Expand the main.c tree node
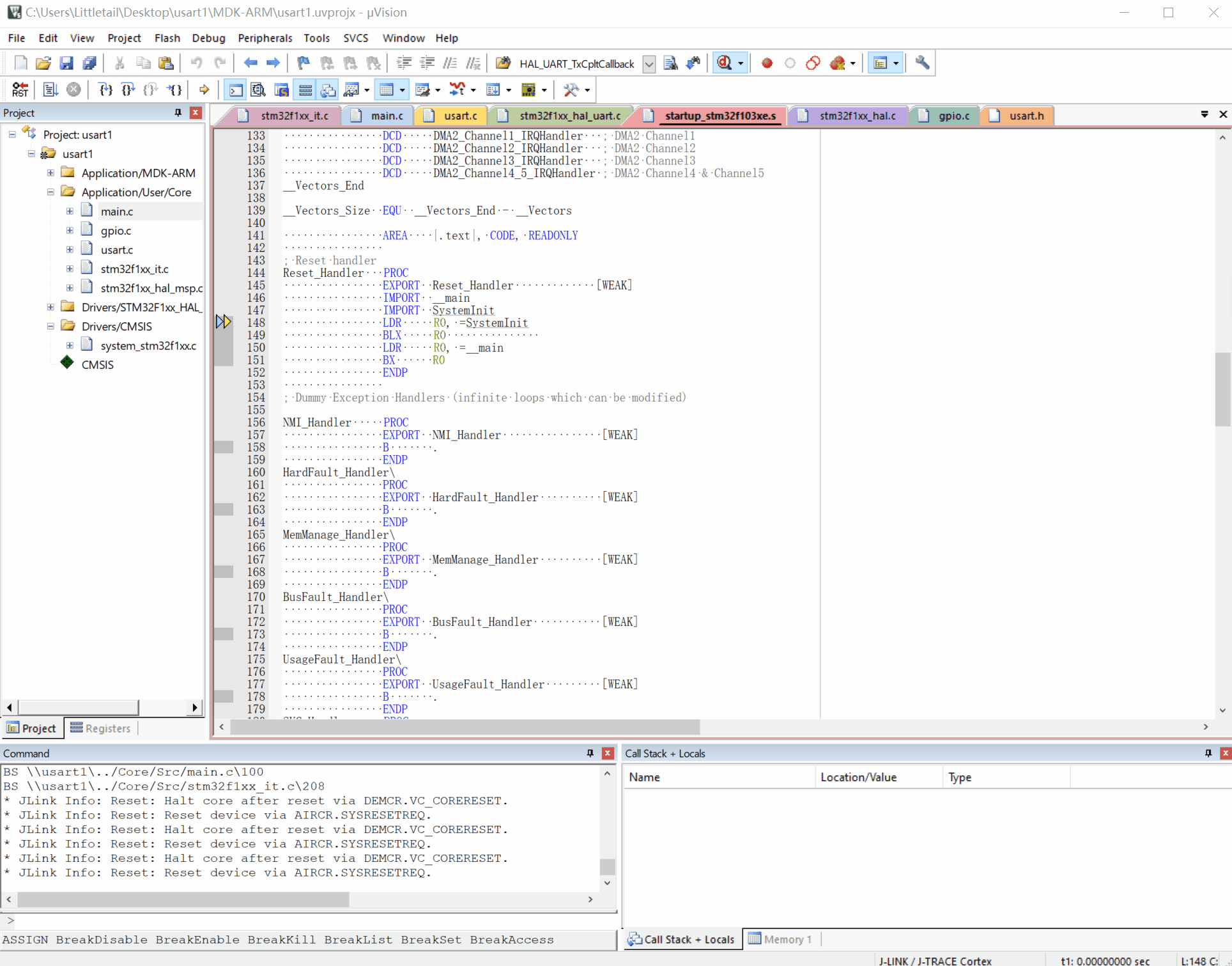Screen dimensions: 1232x966 (x=70, y=211)
